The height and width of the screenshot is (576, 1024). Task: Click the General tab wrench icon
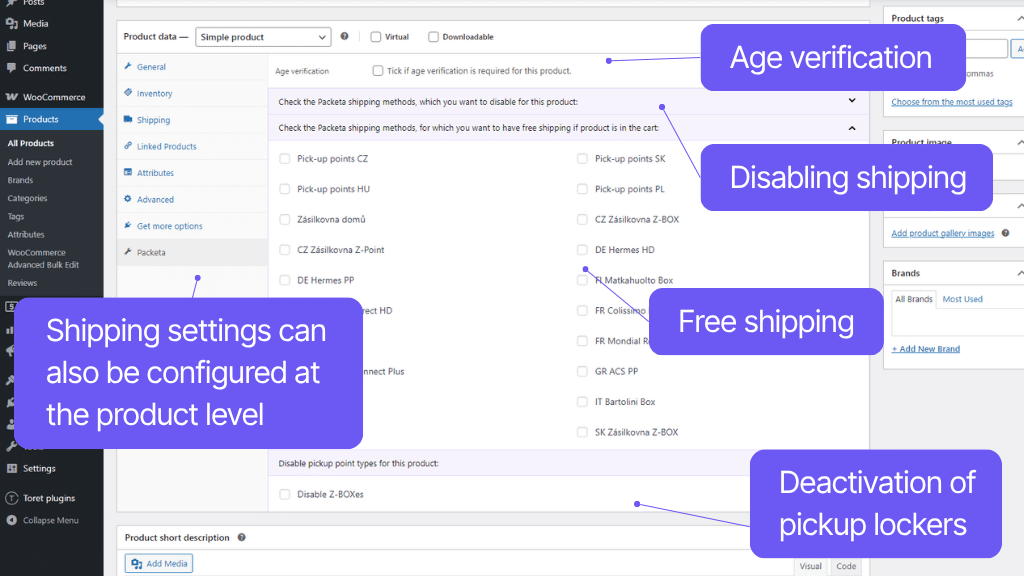coord(128,67)
